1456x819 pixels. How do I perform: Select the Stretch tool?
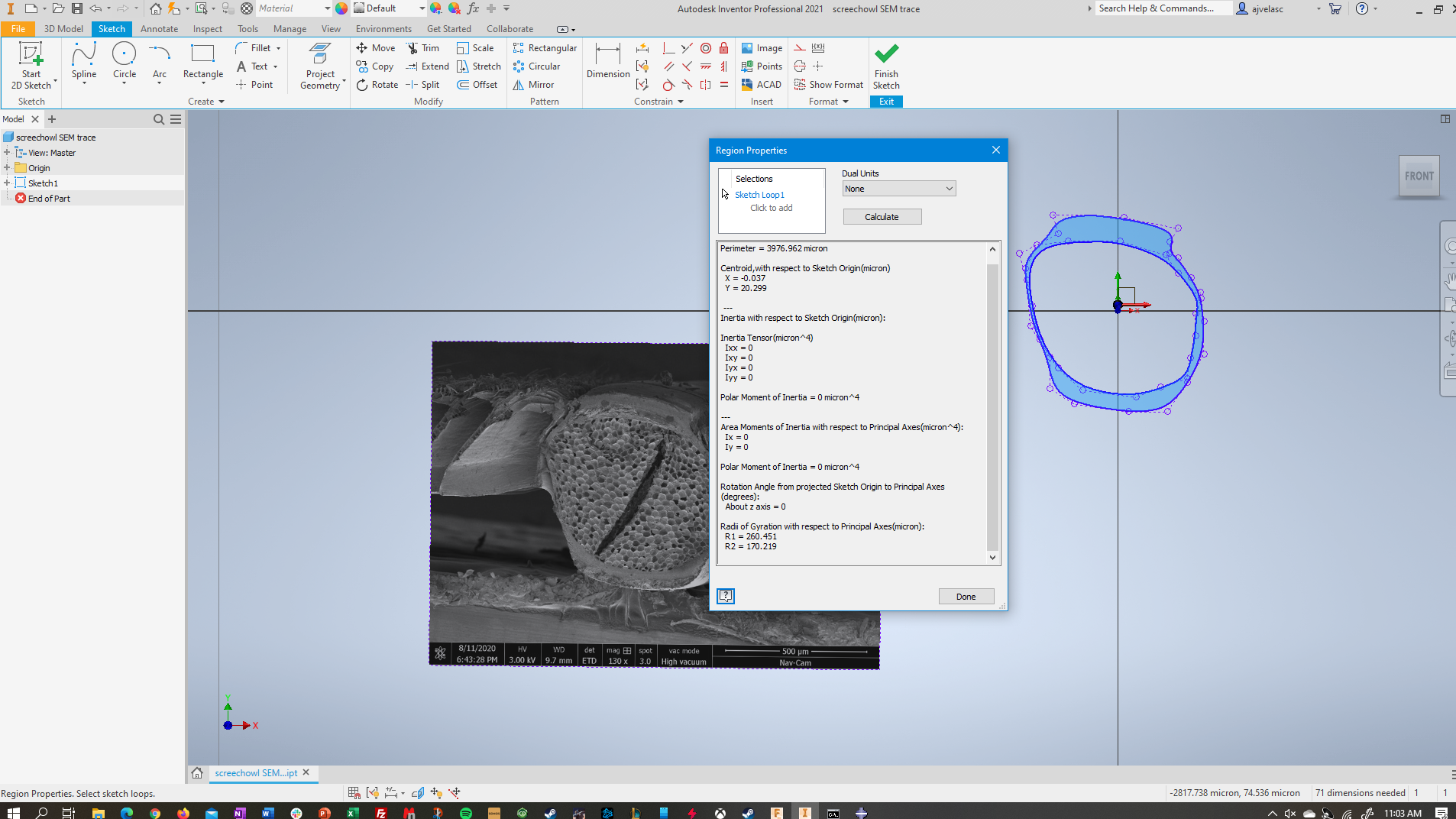479,66
